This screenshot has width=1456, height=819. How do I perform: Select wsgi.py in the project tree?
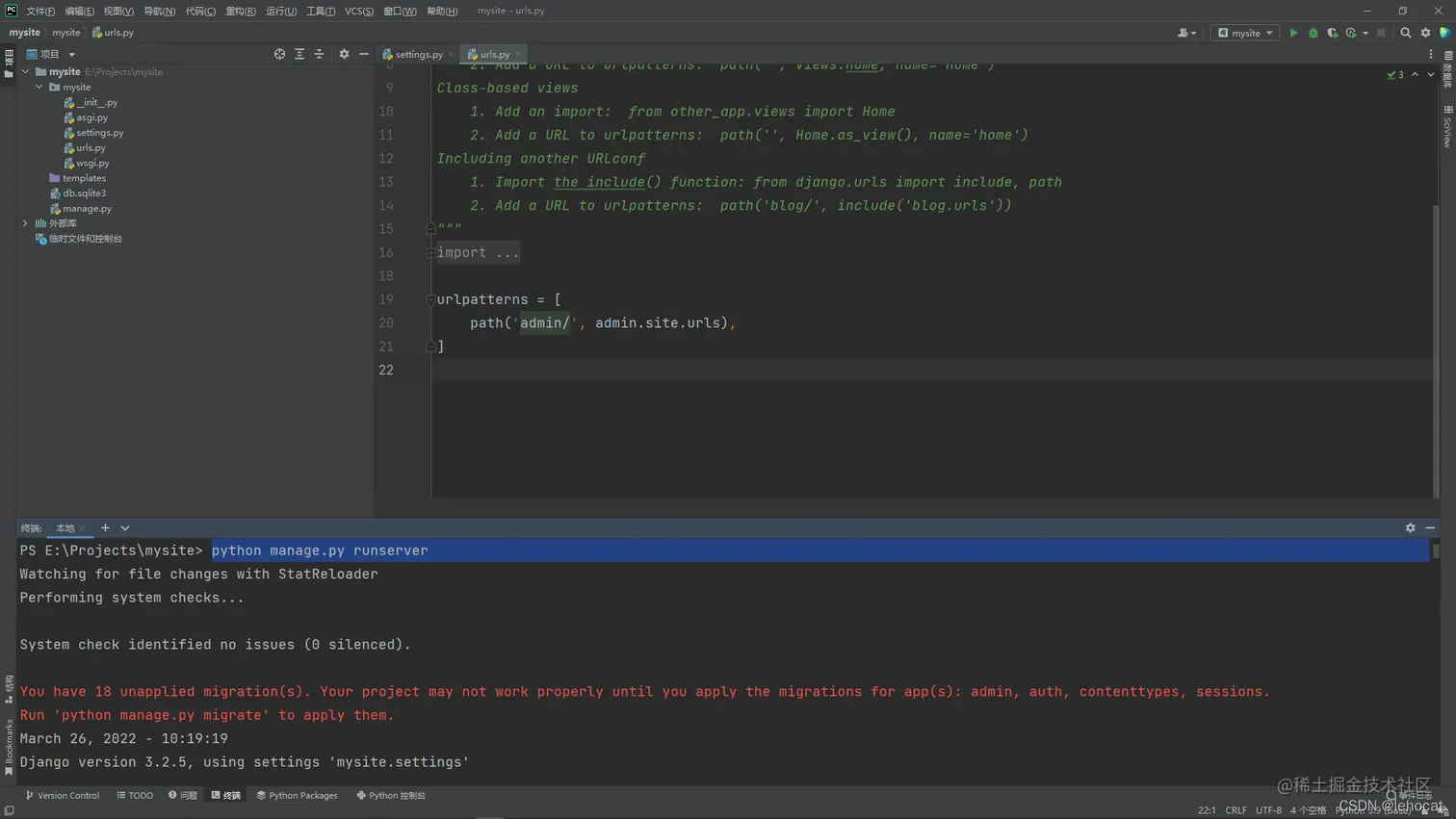pyautogui.click(x=87, y=163)
